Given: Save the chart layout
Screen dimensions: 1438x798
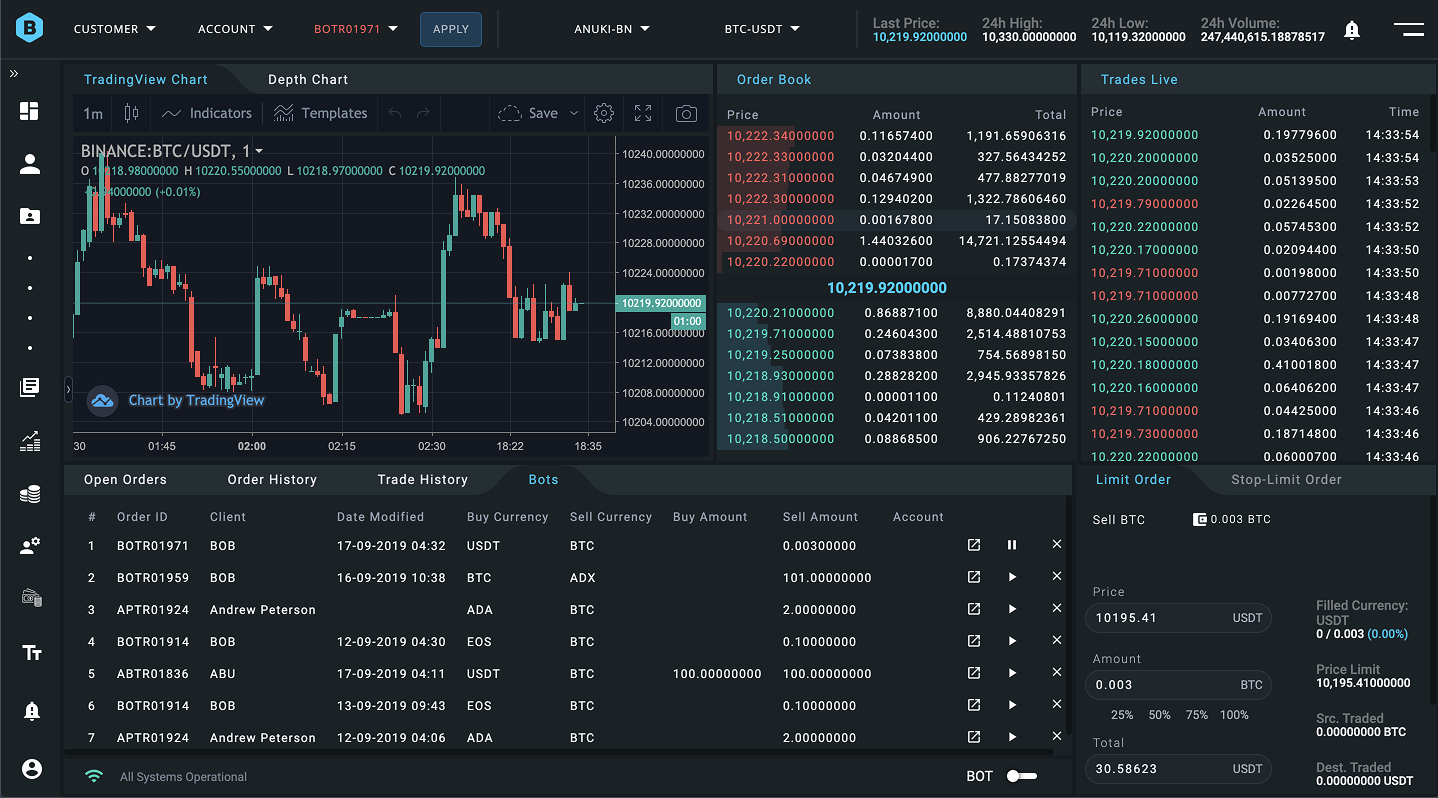Looking at the screenshot, I should [529, 113].
